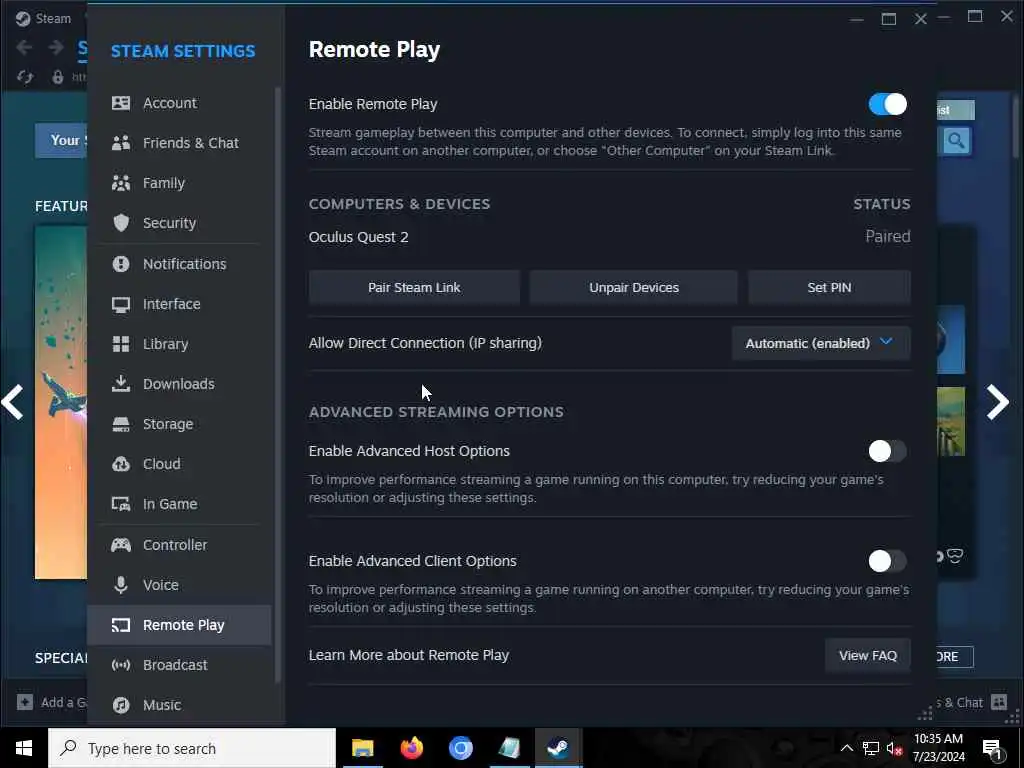The width and height of the screenshot is (1024, 768).
Task: Disable the Enable Remote Play toggle
Action: (887, 104)
